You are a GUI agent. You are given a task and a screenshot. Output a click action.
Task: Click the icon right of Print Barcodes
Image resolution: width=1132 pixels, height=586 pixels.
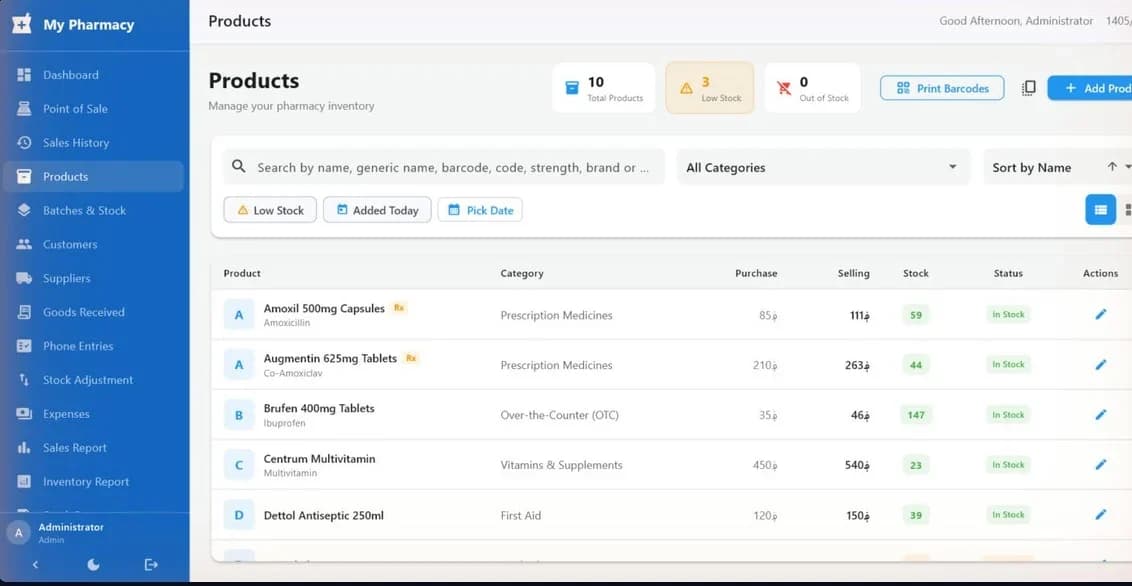[1029, 88]
